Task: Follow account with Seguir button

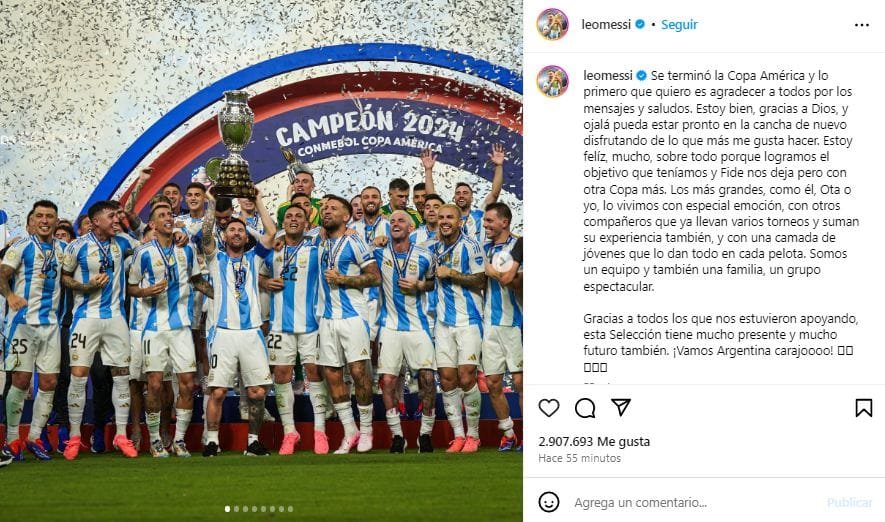Action: (x=679, y=24)
